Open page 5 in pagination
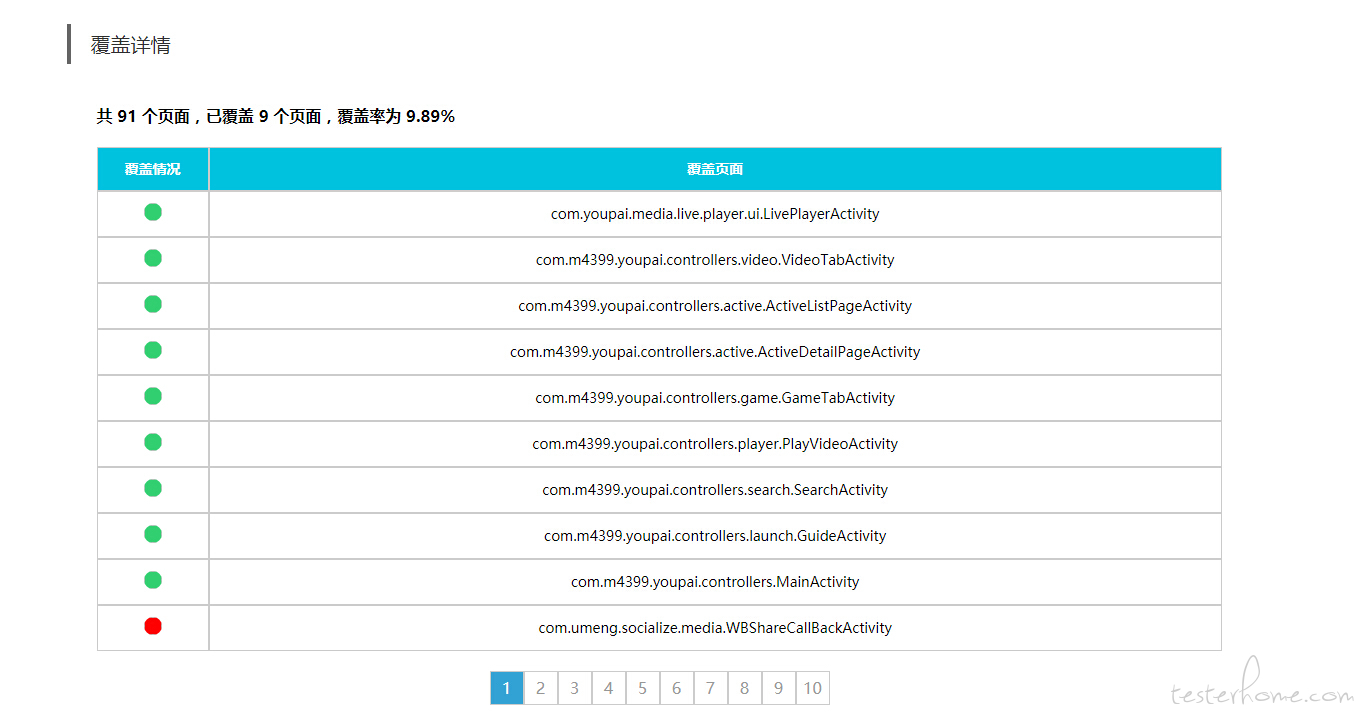 point(643,688)
